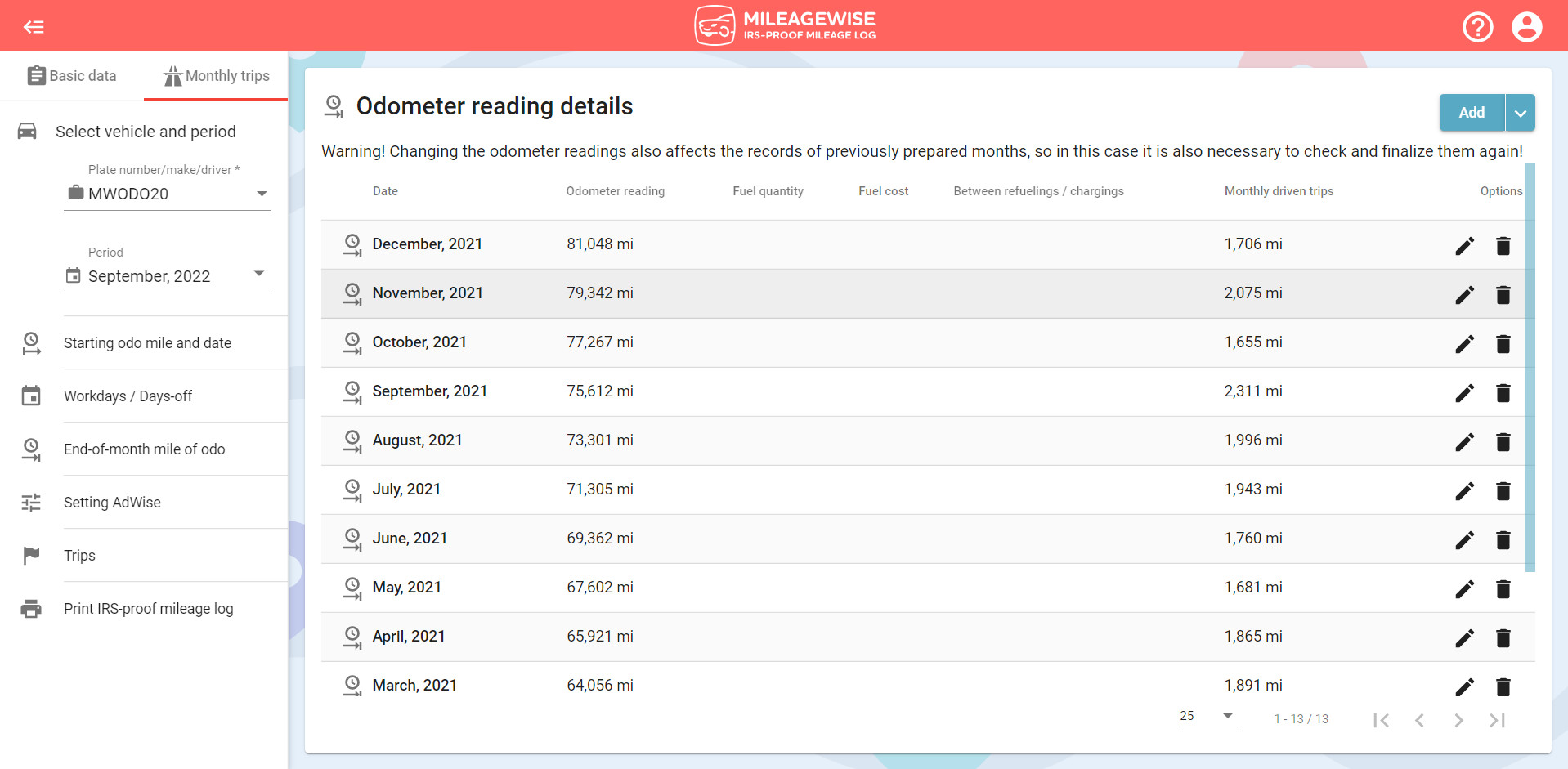Viewport: 1568px width, 769px height.
Task: Edit April, 2021 odometer reading
Action: click(1464, 637)
